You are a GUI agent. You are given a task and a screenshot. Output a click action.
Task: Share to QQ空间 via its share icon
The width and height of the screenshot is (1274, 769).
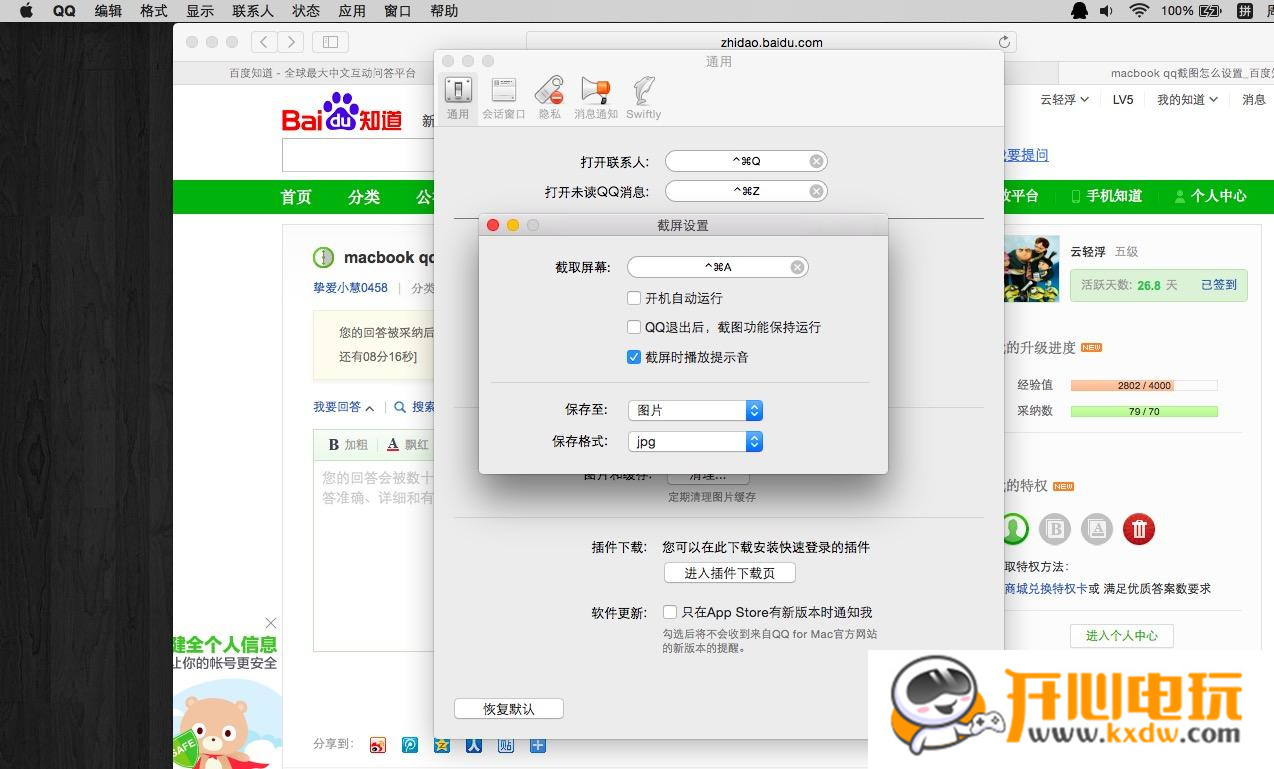pos(441,744)
